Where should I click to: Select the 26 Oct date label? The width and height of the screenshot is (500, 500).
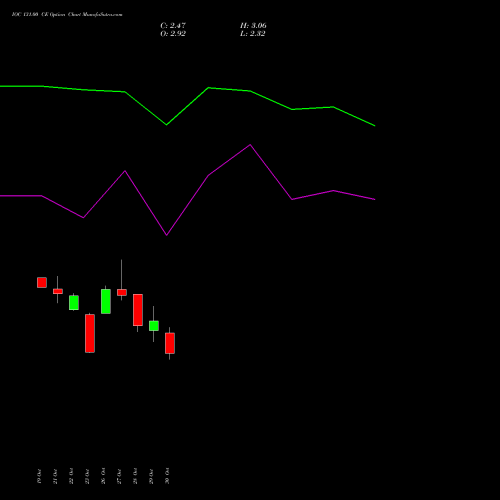pyautogui.click(x=103, y=476)
